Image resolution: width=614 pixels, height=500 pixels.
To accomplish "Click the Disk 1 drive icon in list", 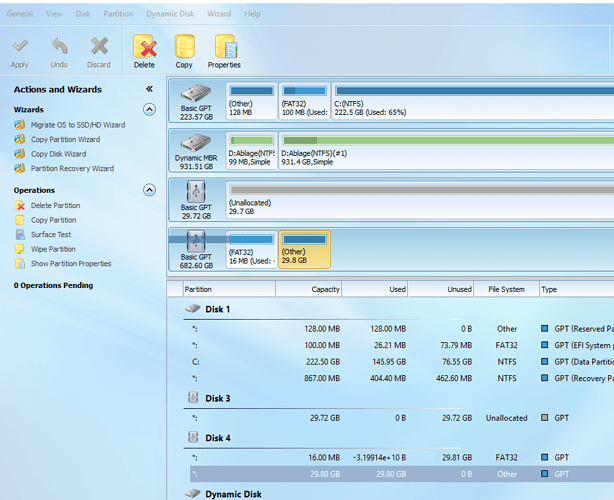I will [x=193, y=309].
